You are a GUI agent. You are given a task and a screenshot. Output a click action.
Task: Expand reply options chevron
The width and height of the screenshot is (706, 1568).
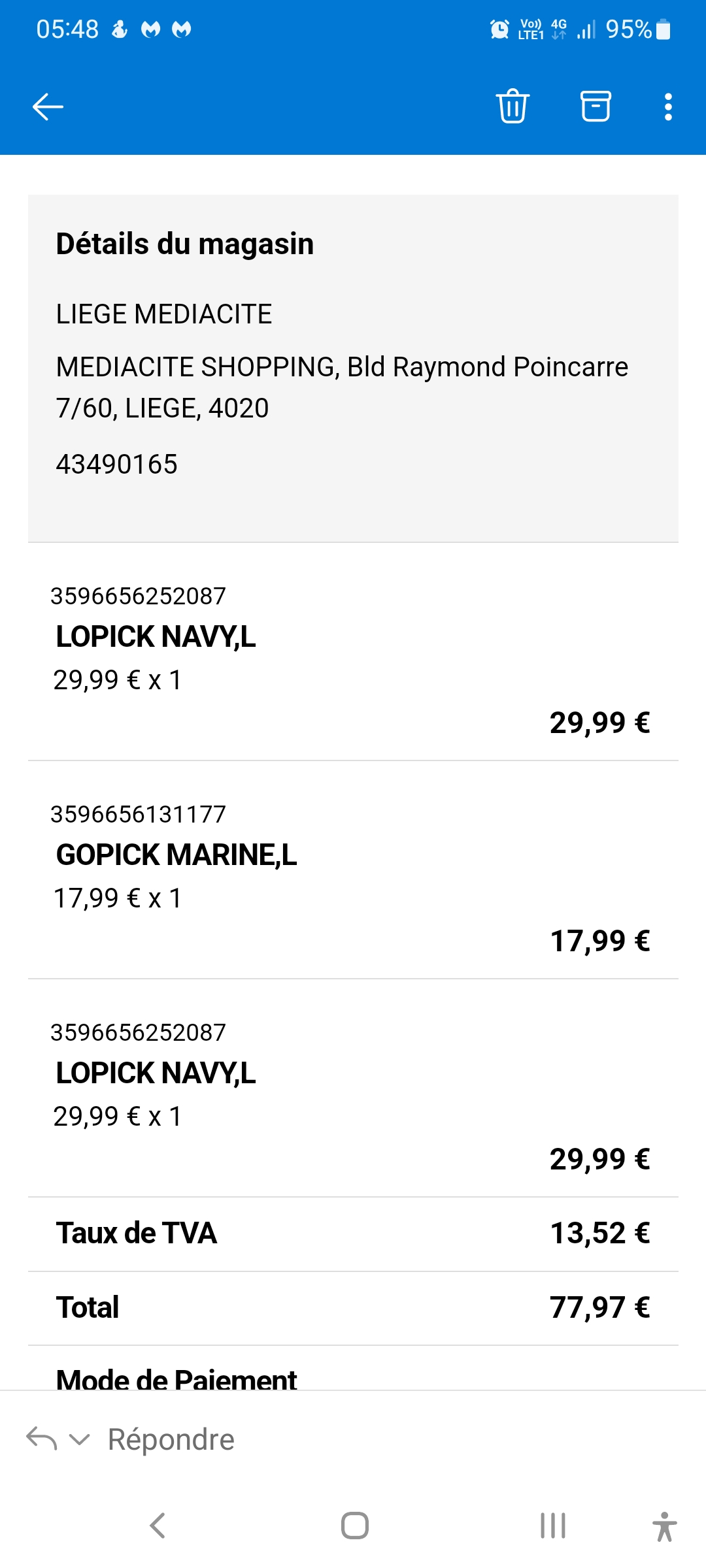tap(79, 1439)
